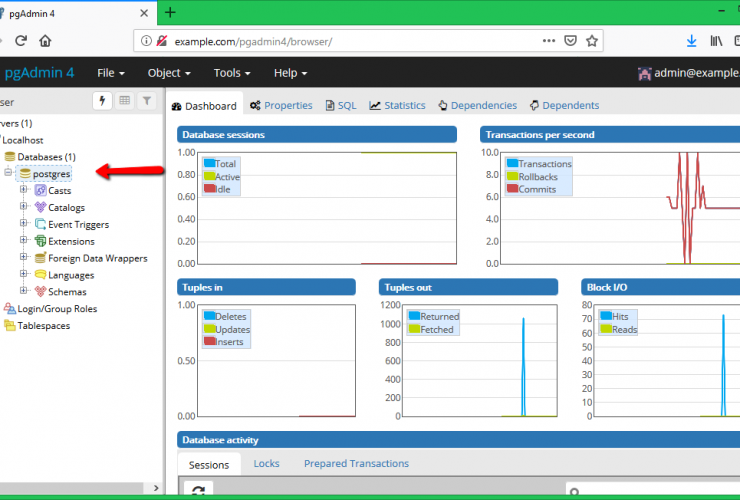Viewport: 740px width, 500px height.
Task: Click the bookmark star icon
Action: point(592,41)
